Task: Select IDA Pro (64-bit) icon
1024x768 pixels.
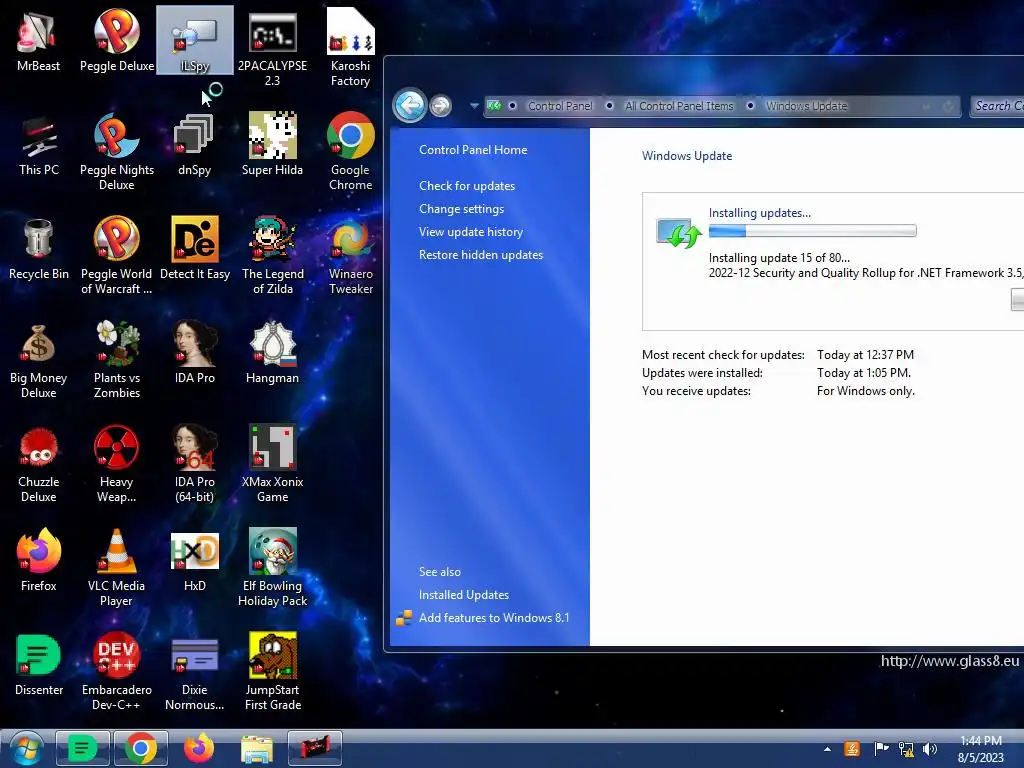Action: tap(195, 464)
